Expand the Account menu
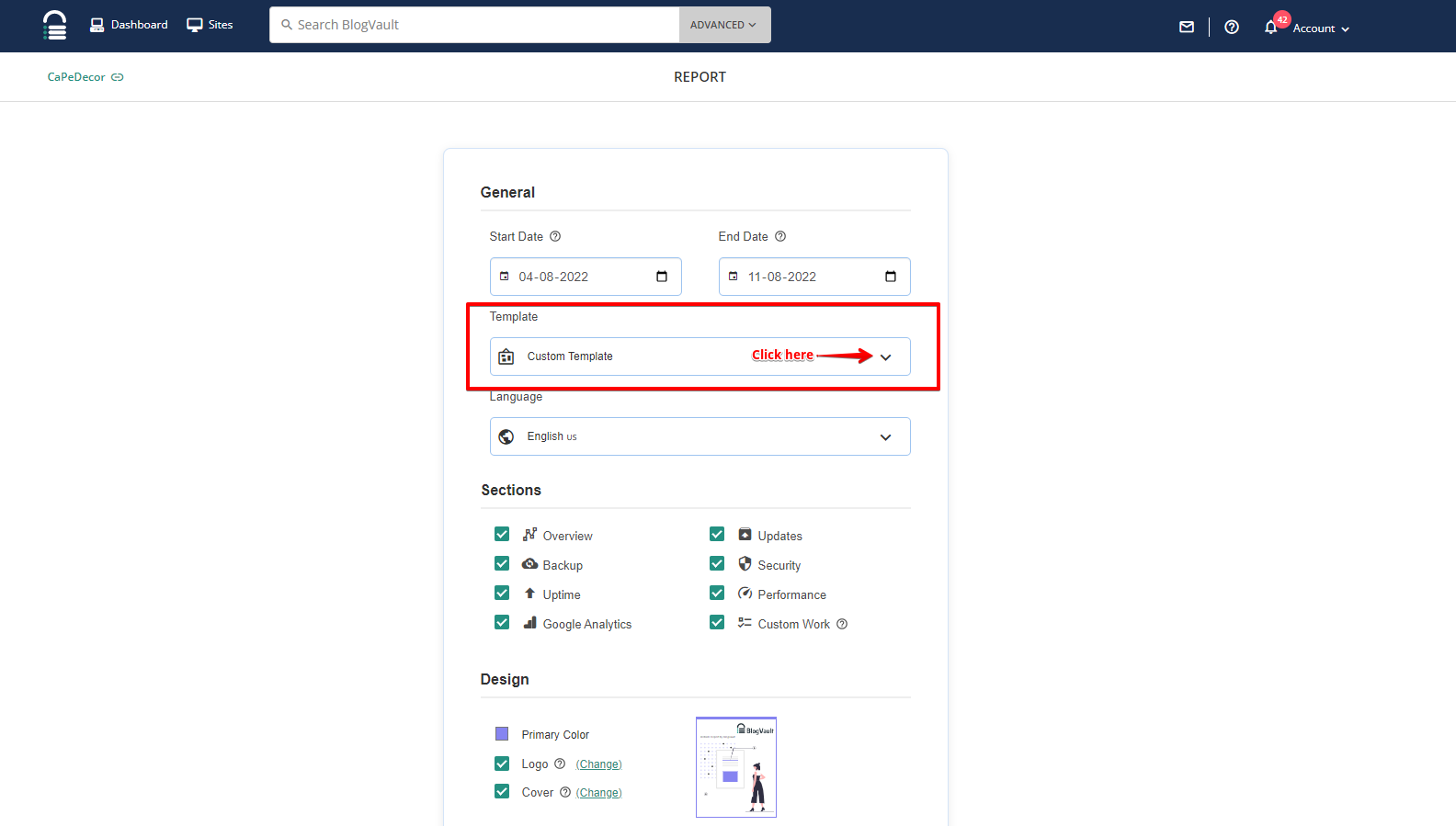This screenshot has width=1456, height=826. click(x=1321, y=28)
